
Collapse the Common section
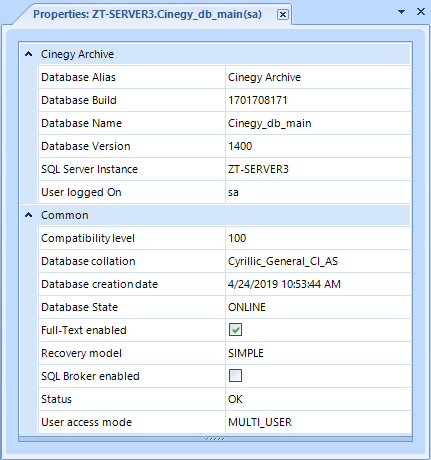coord(29,215)
